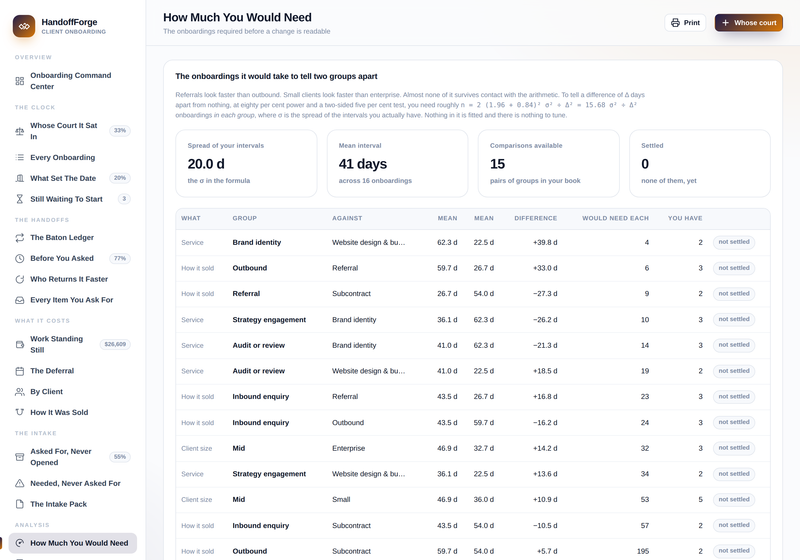Select the Spread of your intervals card
The width and height of the screenshot is (800, 560).
[x=246, y=163]
